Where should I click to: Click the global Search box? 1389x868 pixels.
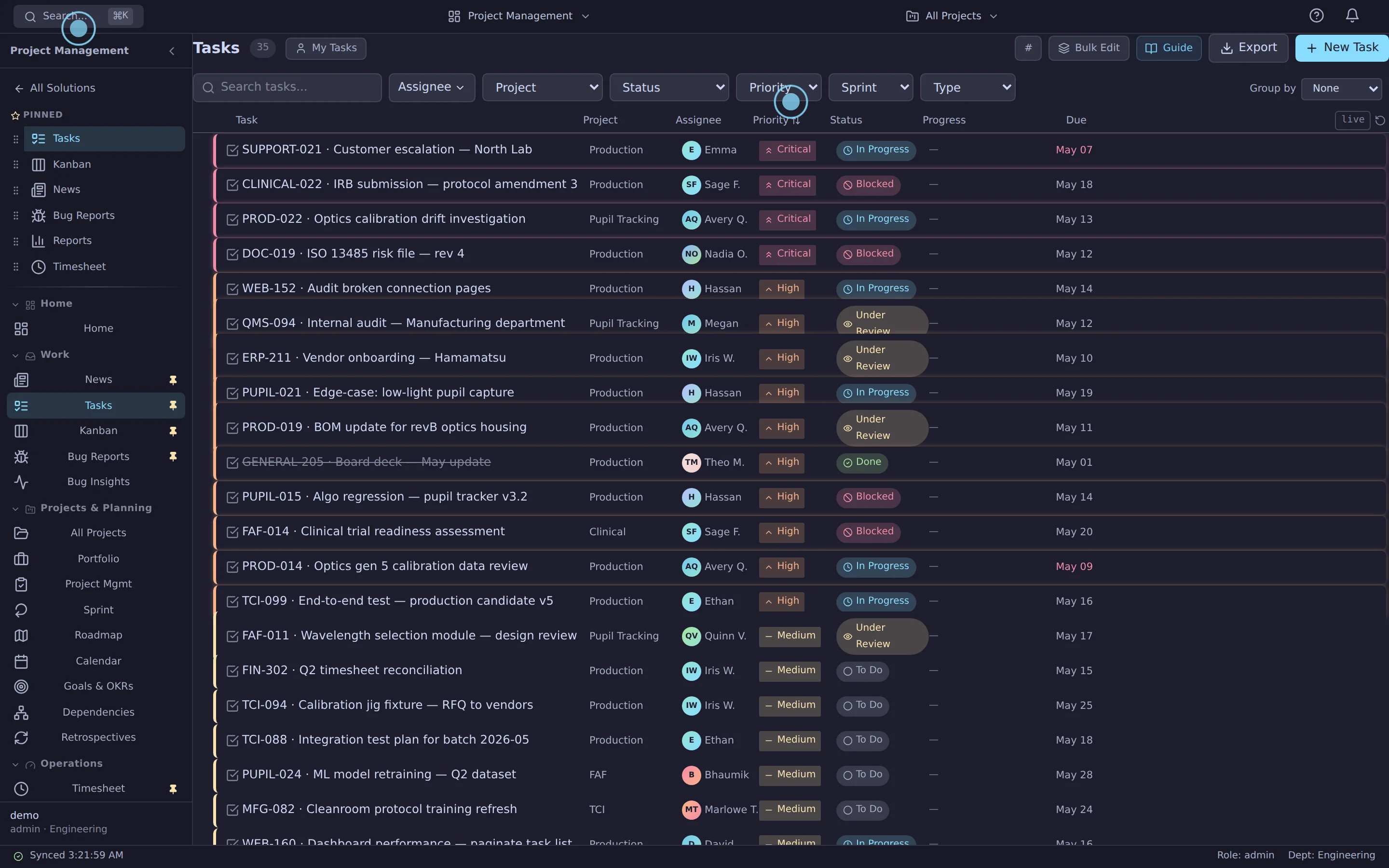79,16
